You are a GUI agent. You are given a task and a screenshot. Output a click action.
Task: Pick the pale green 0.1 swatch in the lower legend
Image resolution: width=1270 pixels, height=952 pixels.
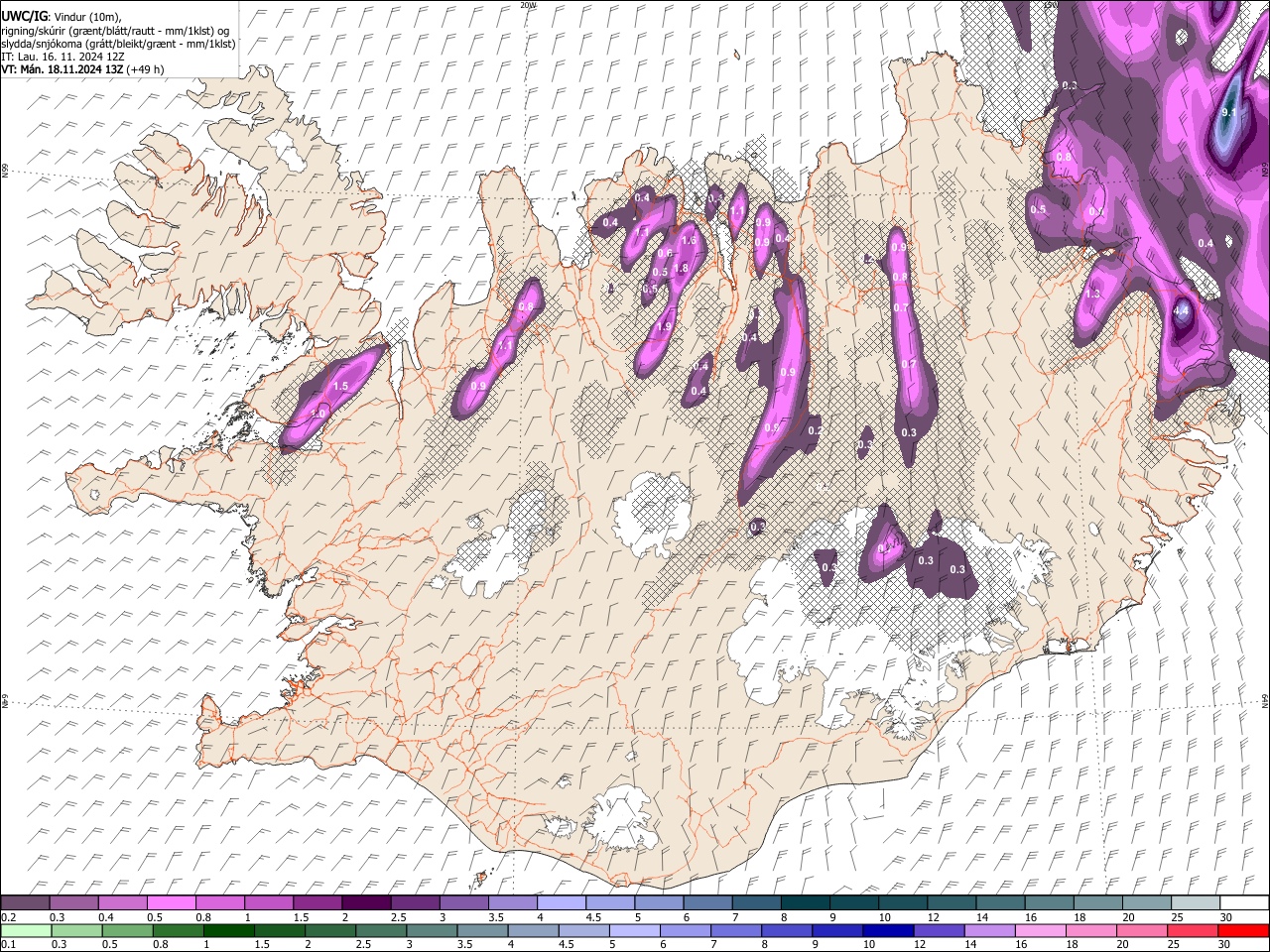25,931
